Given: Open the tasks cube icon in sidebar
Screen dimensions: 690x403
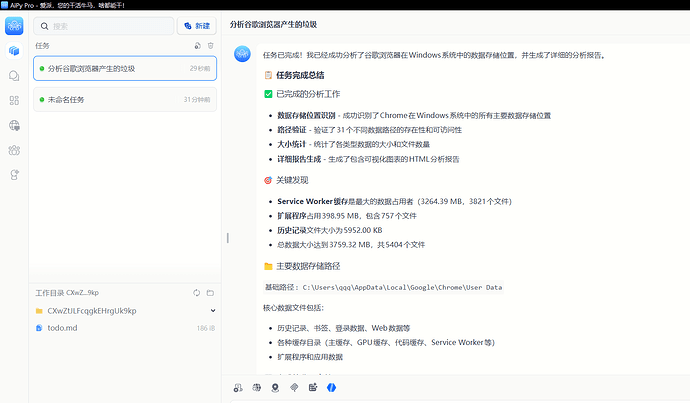Looking at the screenshot, I should pos(14,51).
